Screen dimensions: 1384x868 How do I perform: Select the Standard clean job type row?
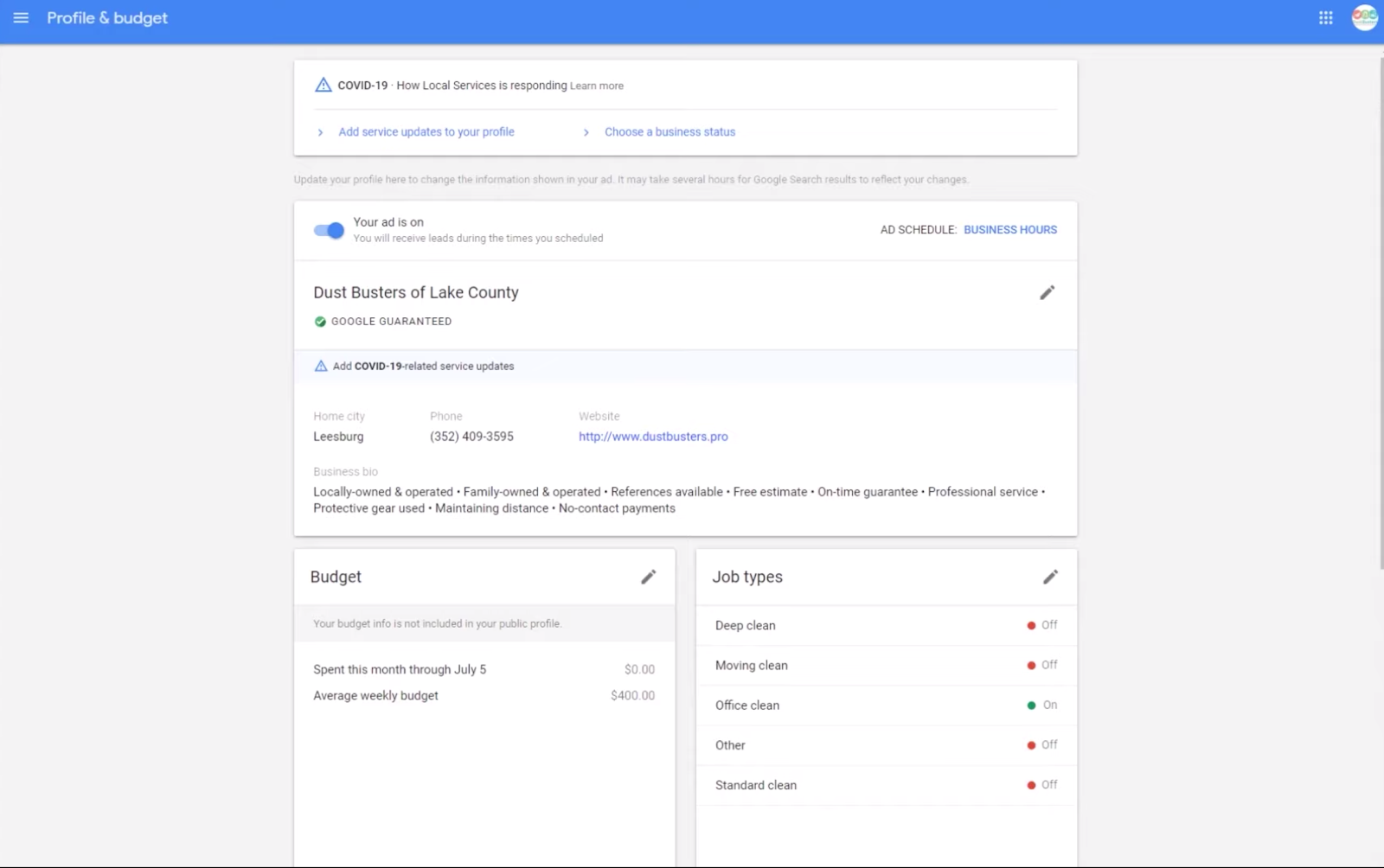coord(886,785)
